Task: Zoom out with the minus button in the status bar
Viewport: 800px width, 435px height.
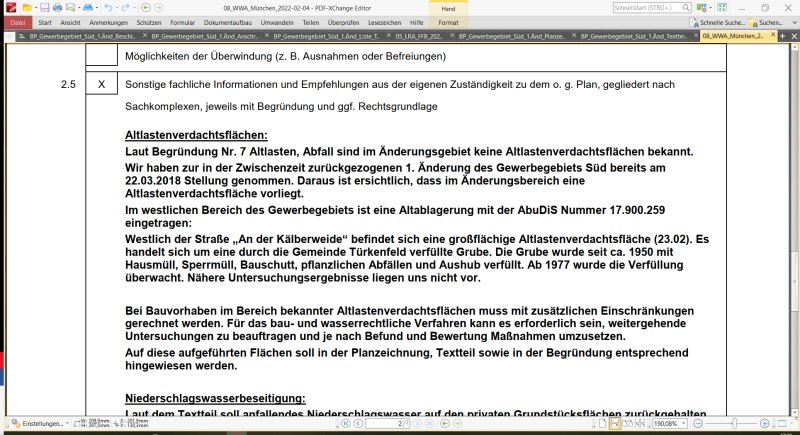Action: tap(698, 423)
